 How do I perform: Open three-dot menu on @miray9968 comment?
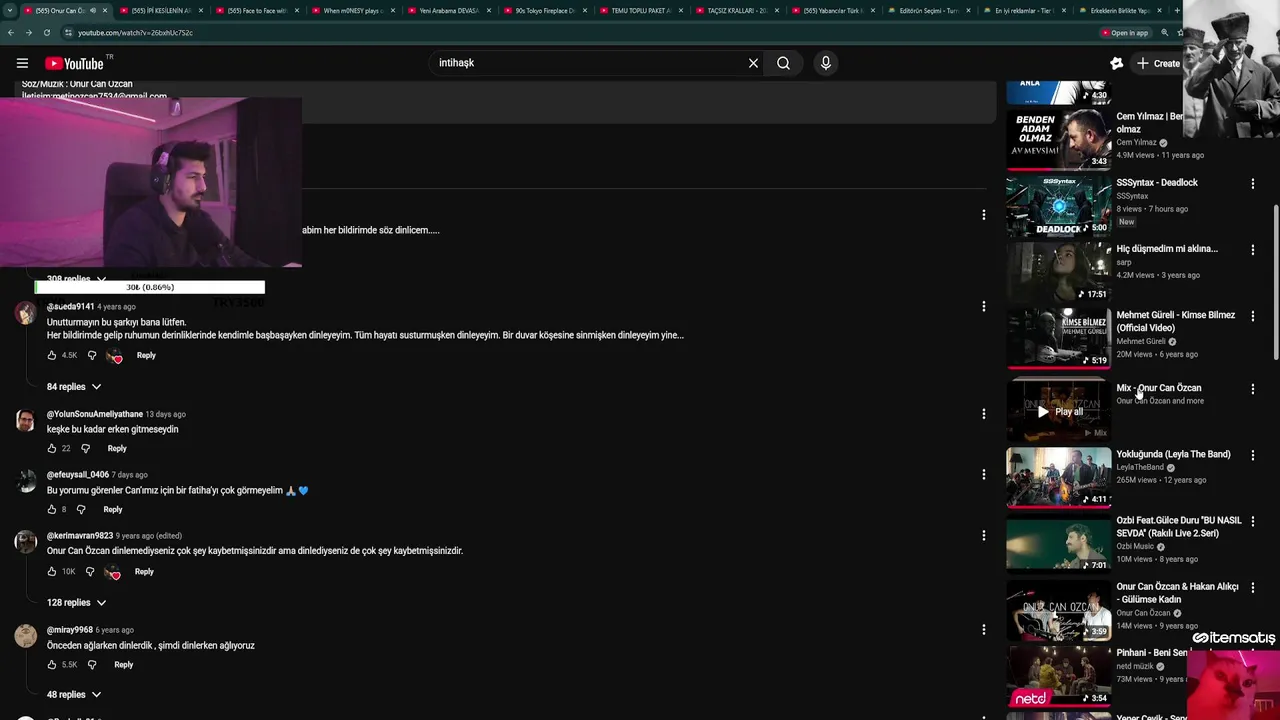coord(983,630)
